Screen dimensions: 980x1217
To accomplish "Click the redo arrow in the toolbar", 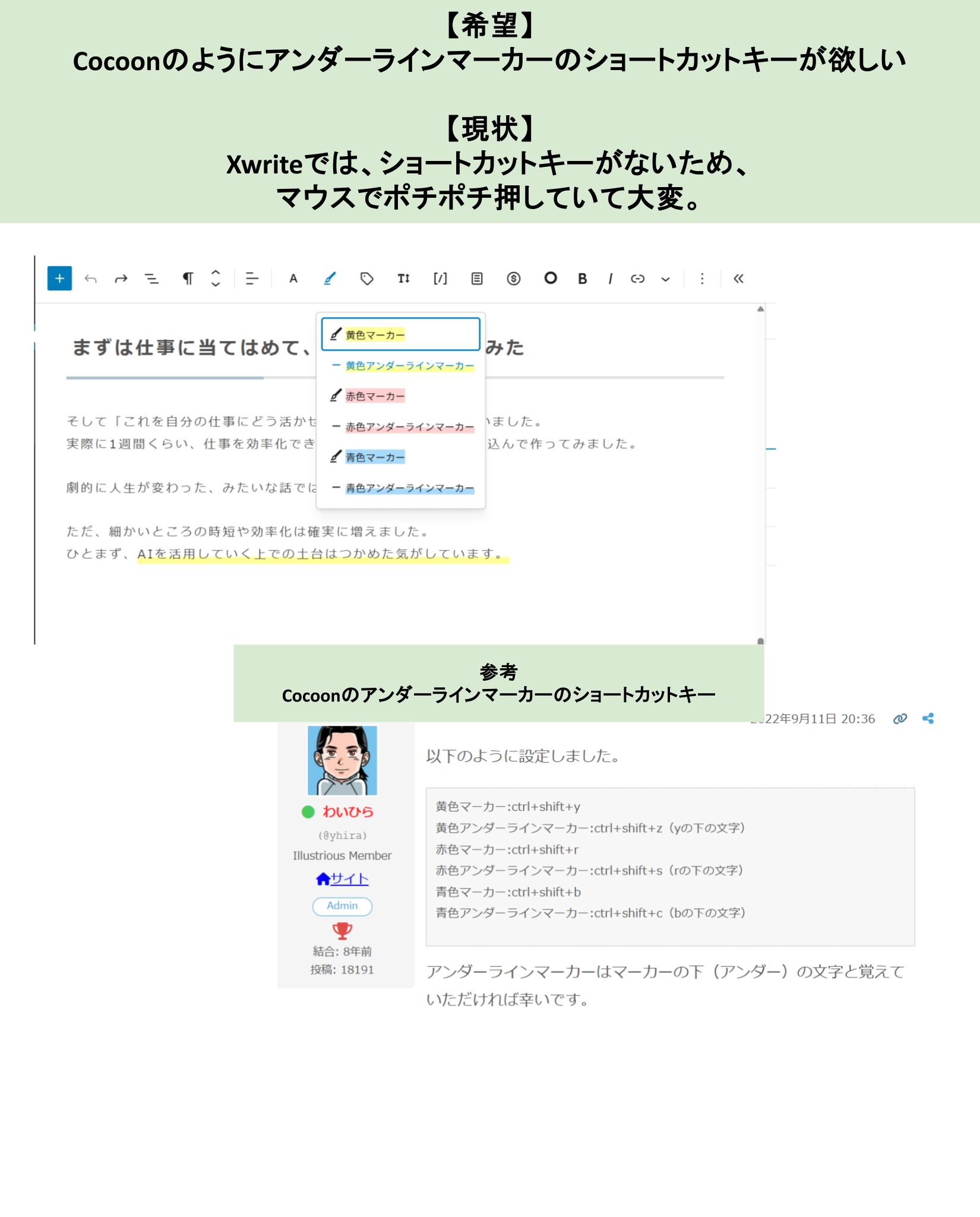I will pos(121,279).
